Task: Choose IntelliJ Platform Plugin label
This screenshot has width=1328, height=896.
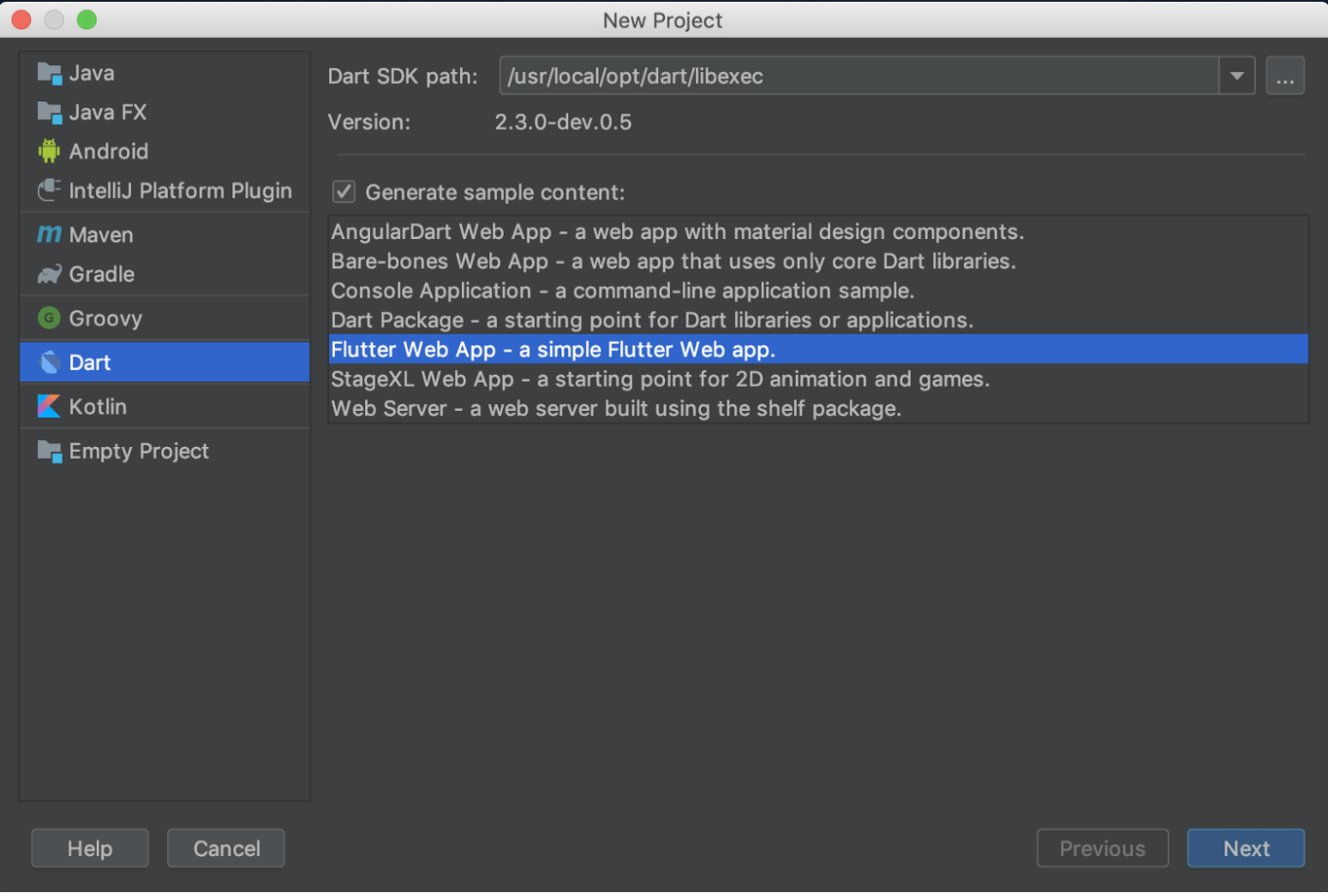Action: (x=181, y=190)
